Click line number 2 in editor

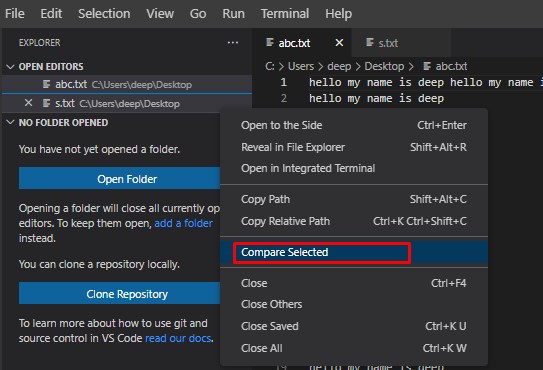pyautogui.click(x=284, y=98)
